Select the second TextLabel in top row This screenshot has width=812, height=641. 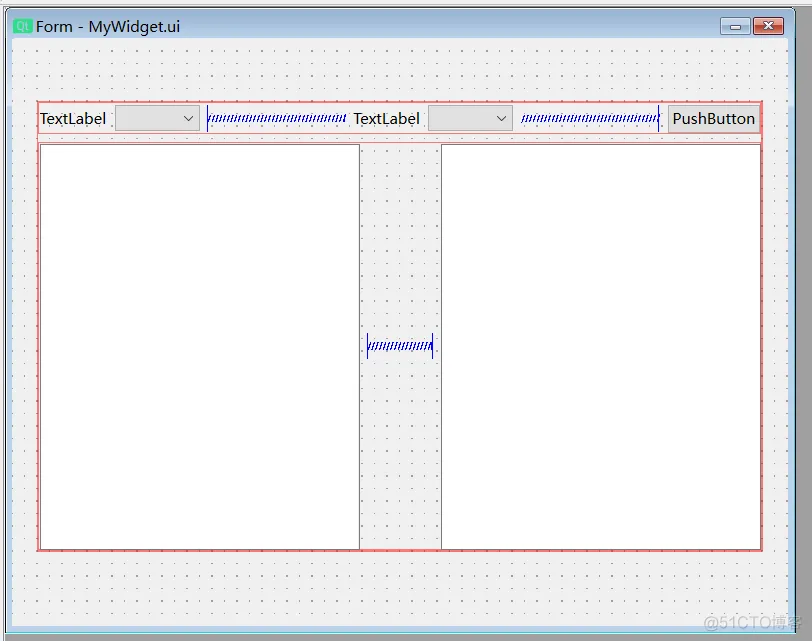tap(386, 119)
